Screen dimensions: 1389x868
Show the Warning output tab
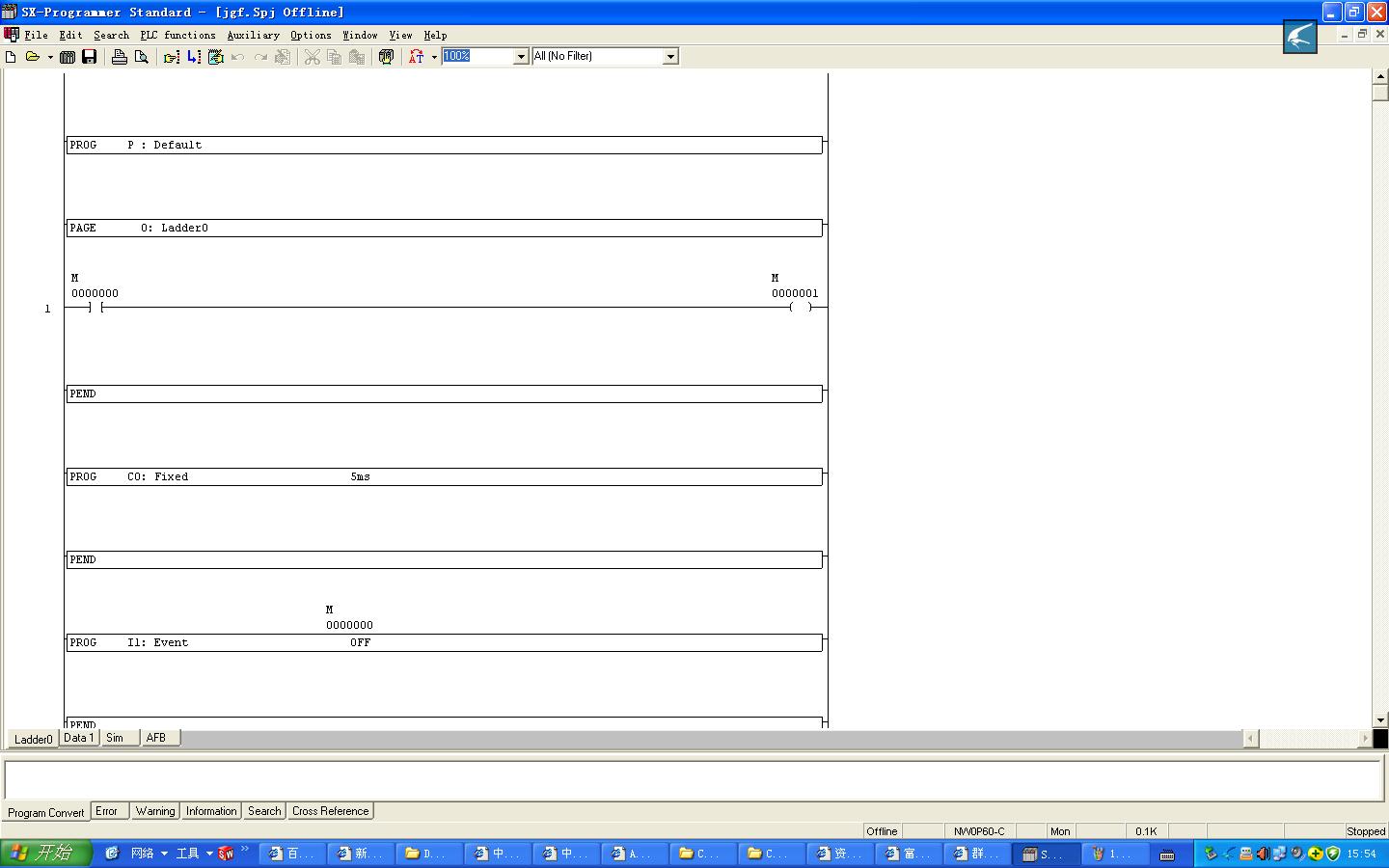(154, 811)
